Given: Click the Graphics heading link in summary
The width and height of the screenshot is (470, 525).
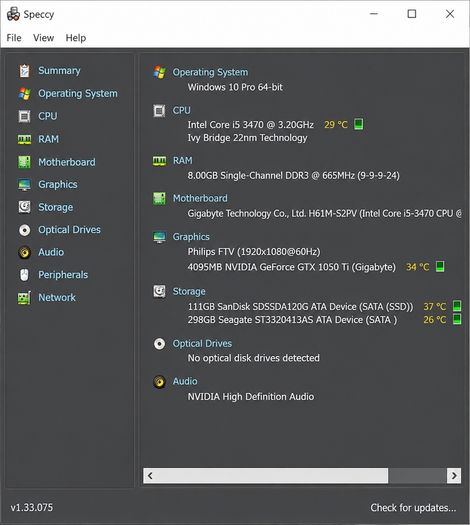Looking at the screenshot, I should pos(191,237).
